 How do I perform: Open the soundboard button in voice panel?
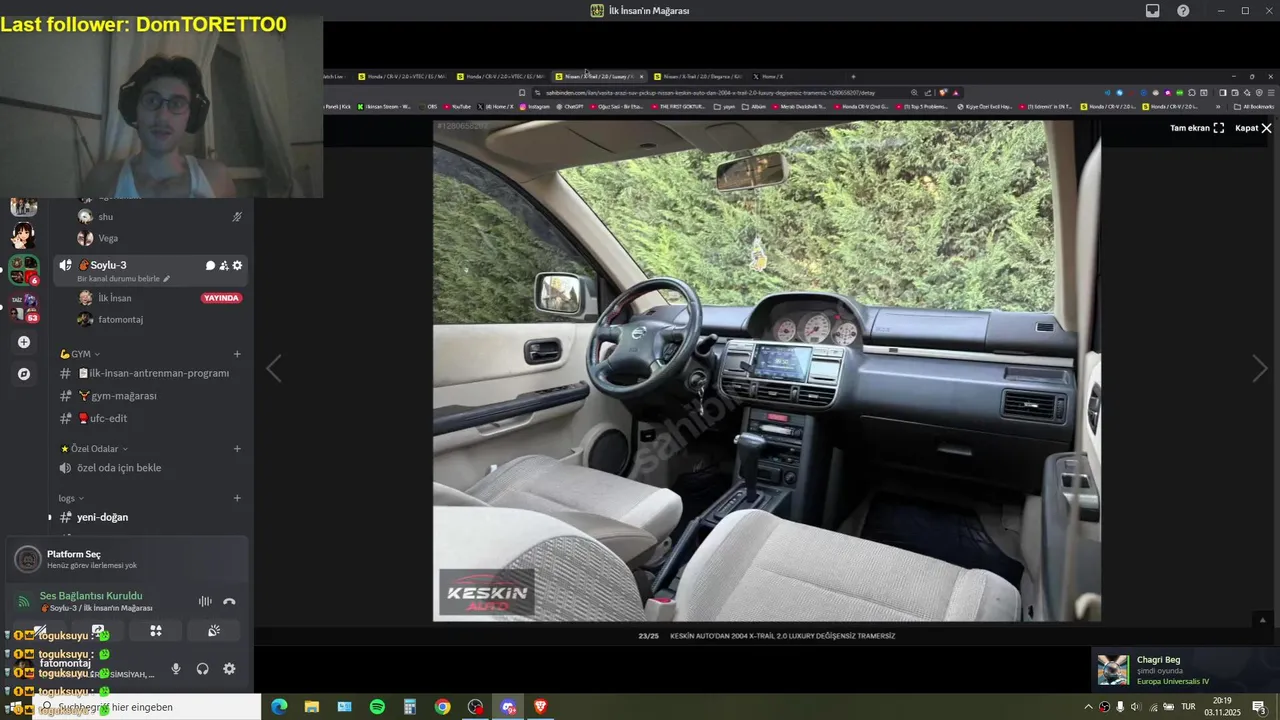(x=214, y=631)
